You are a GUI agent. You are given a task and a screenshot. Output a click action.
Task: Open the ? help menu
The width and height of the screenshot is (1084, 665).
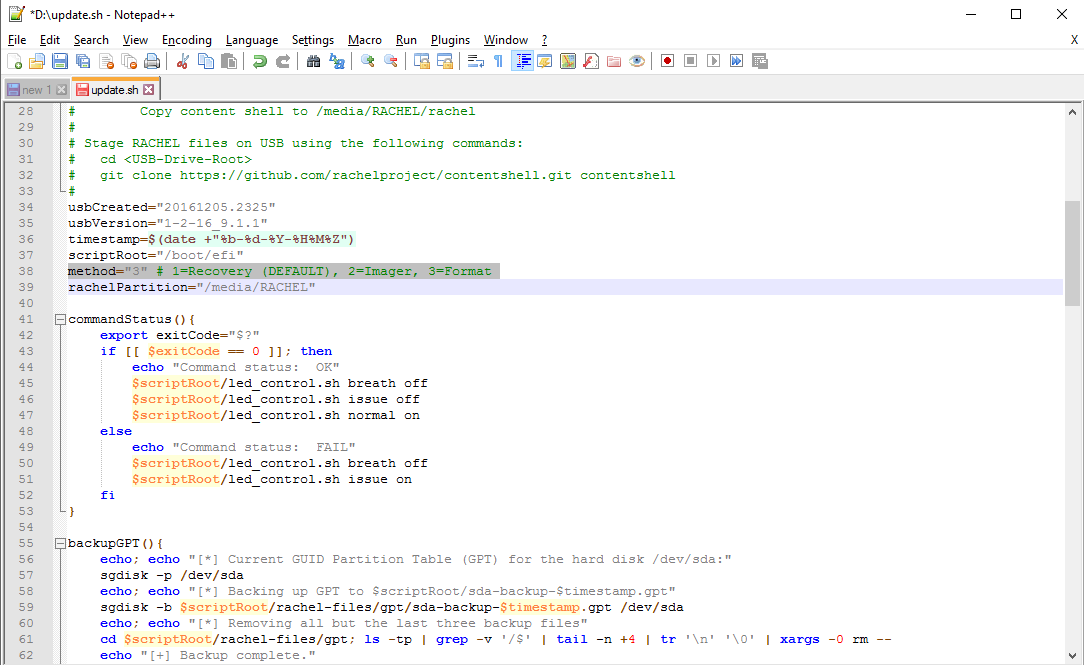[x=544, y=40]
